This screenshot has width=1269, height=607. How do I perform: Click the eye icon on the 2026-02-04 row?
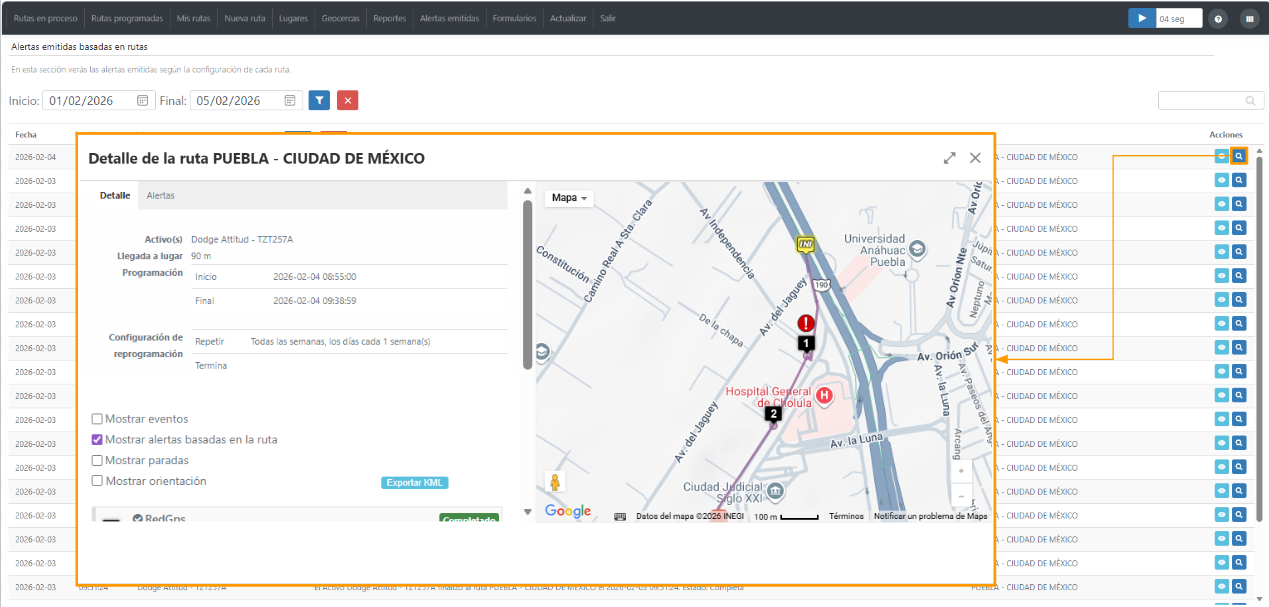(1221, 156)
